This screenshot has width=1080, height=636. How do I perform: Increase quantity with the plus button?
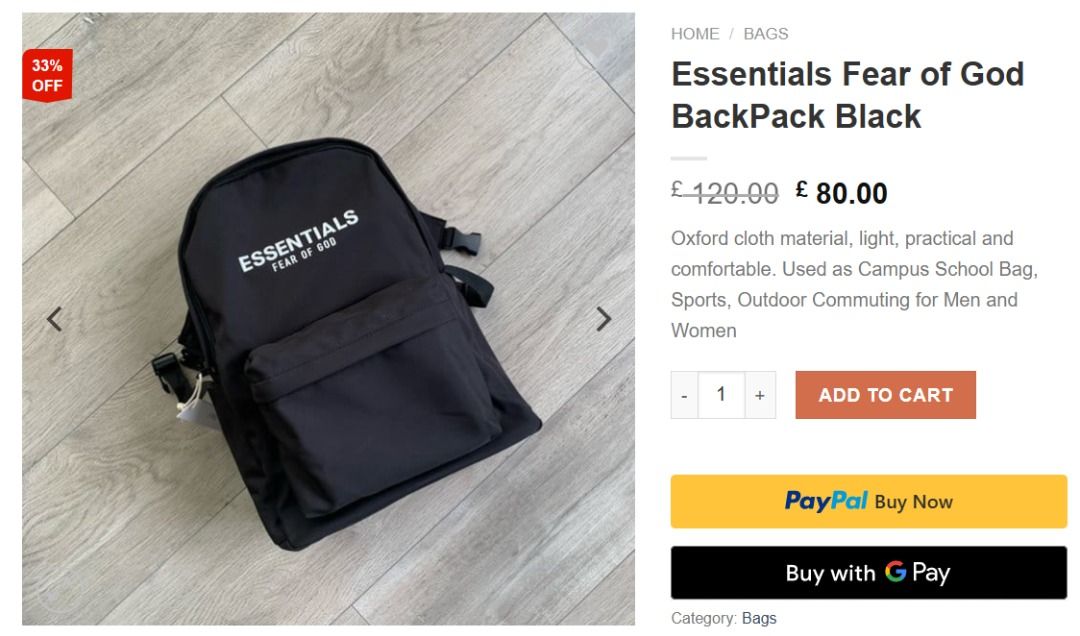760,395
